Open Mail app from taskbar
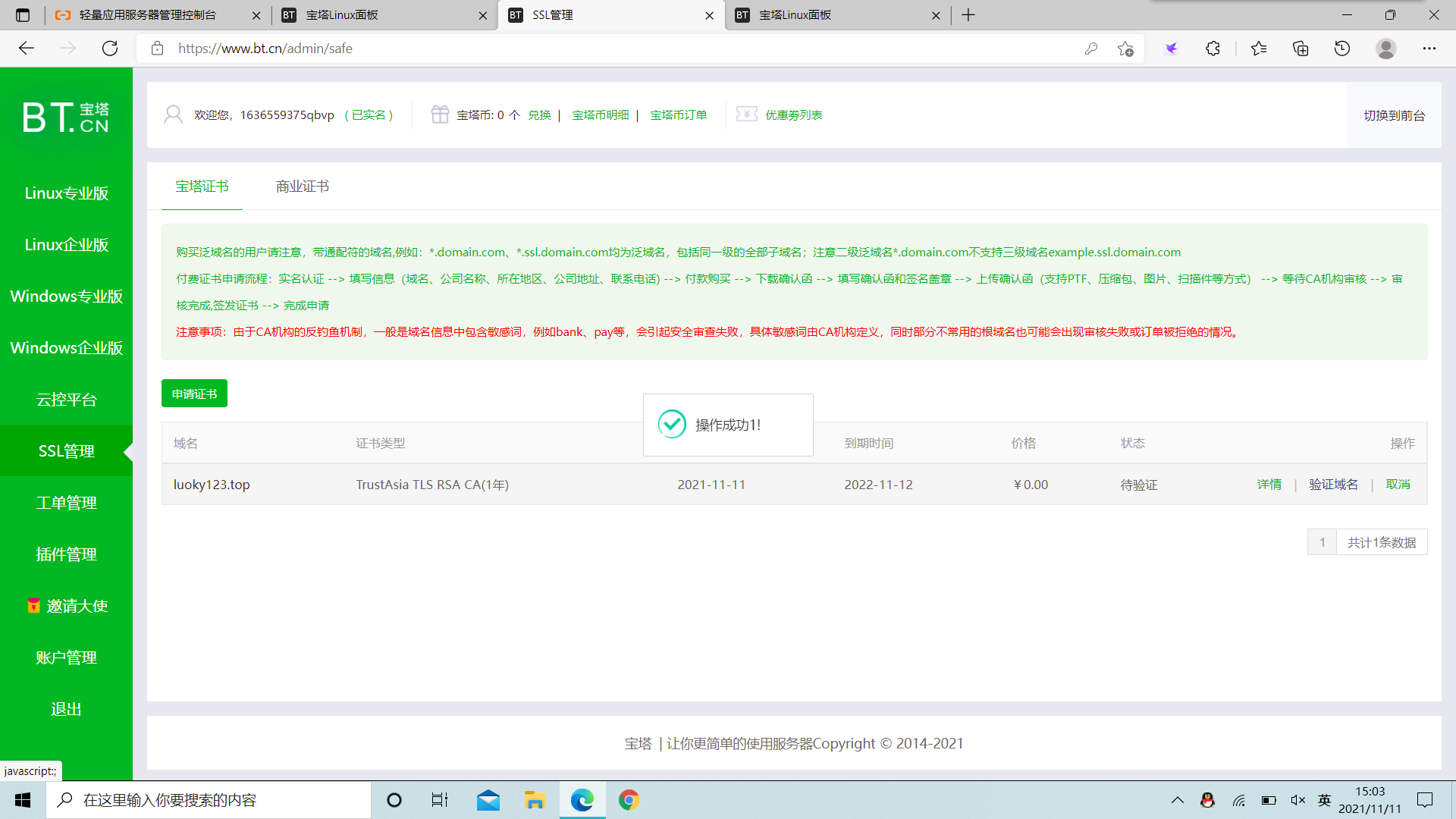Viewport: 1456px width, 819px height. [x=488, y=800]
